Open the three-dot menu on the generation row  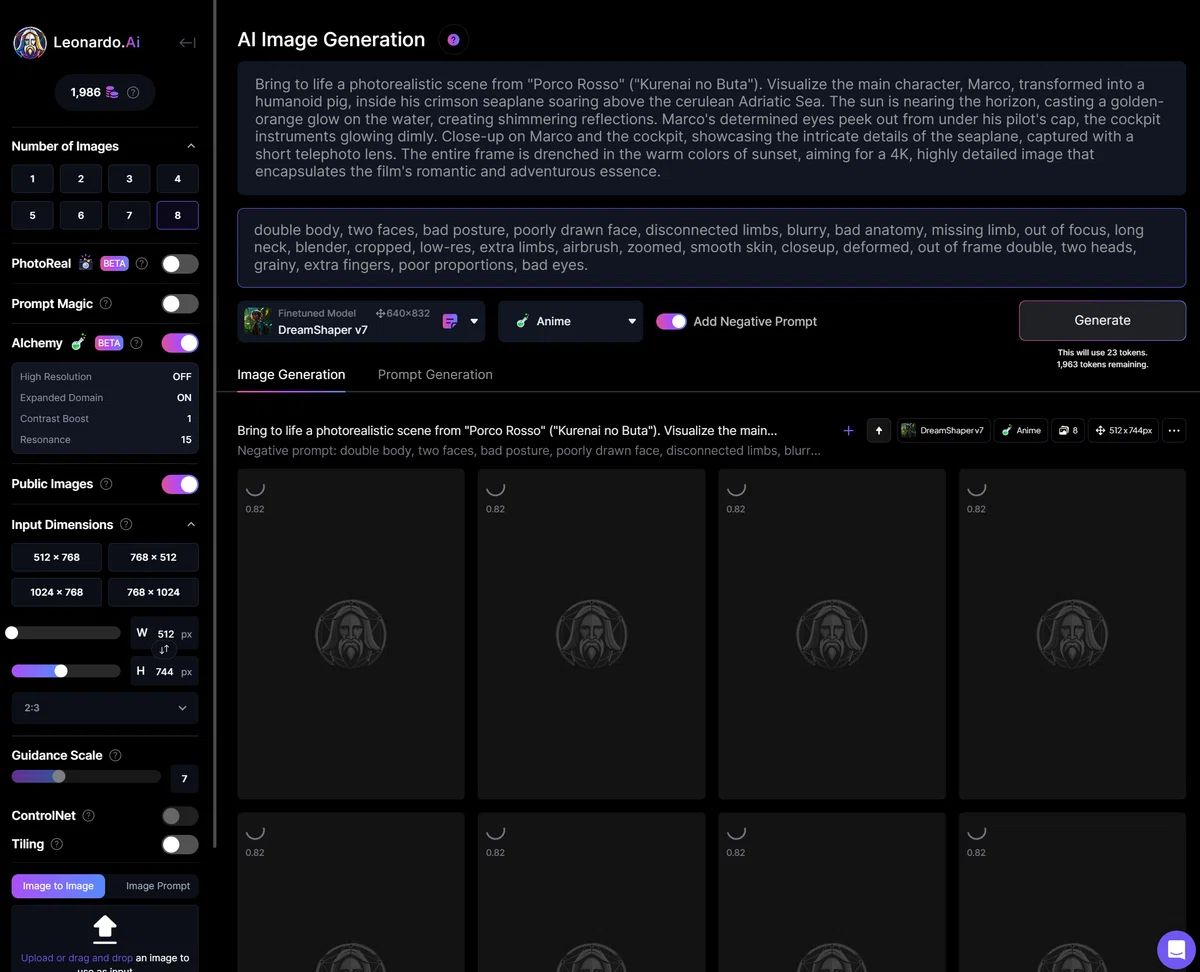1174,431
